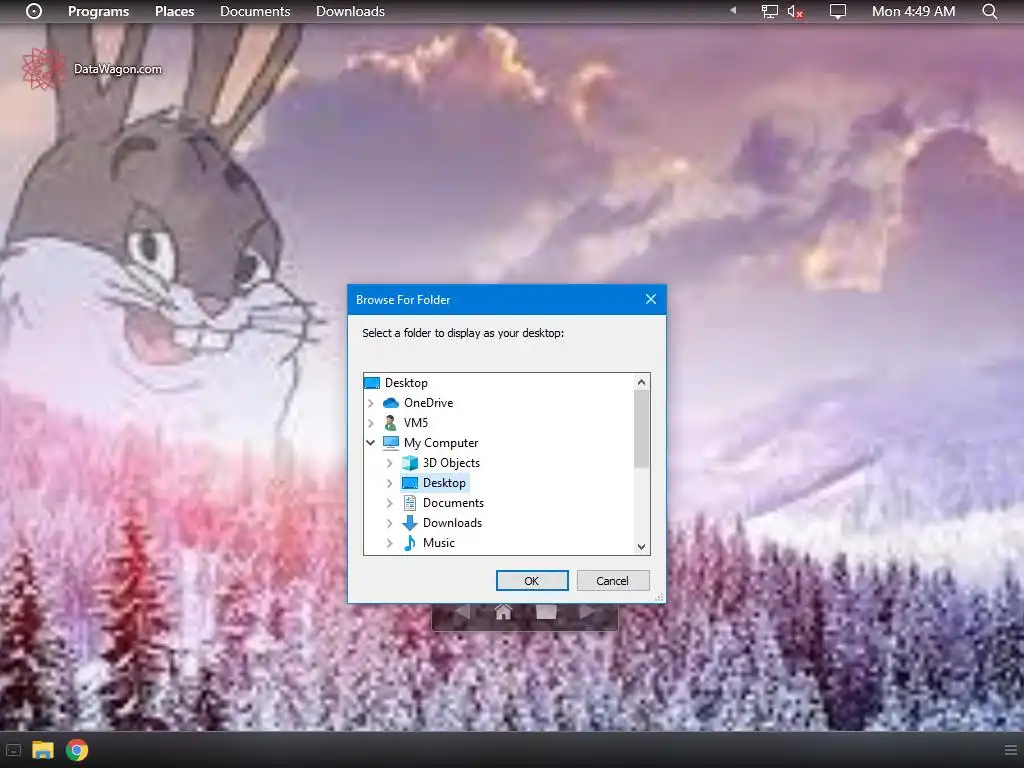The height and width of the screenshot is (768, 1024).
Task: Open the Programs menu
Action: tap(99, 11)
